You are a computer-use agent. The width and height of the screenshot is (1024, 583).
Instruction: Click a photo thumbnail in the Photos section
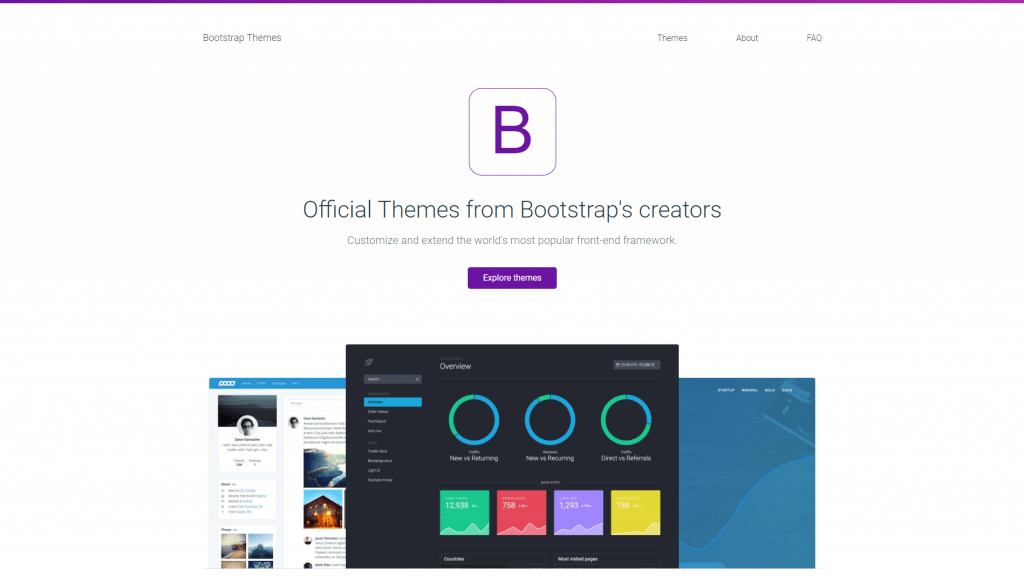click(x=232, y=546)
